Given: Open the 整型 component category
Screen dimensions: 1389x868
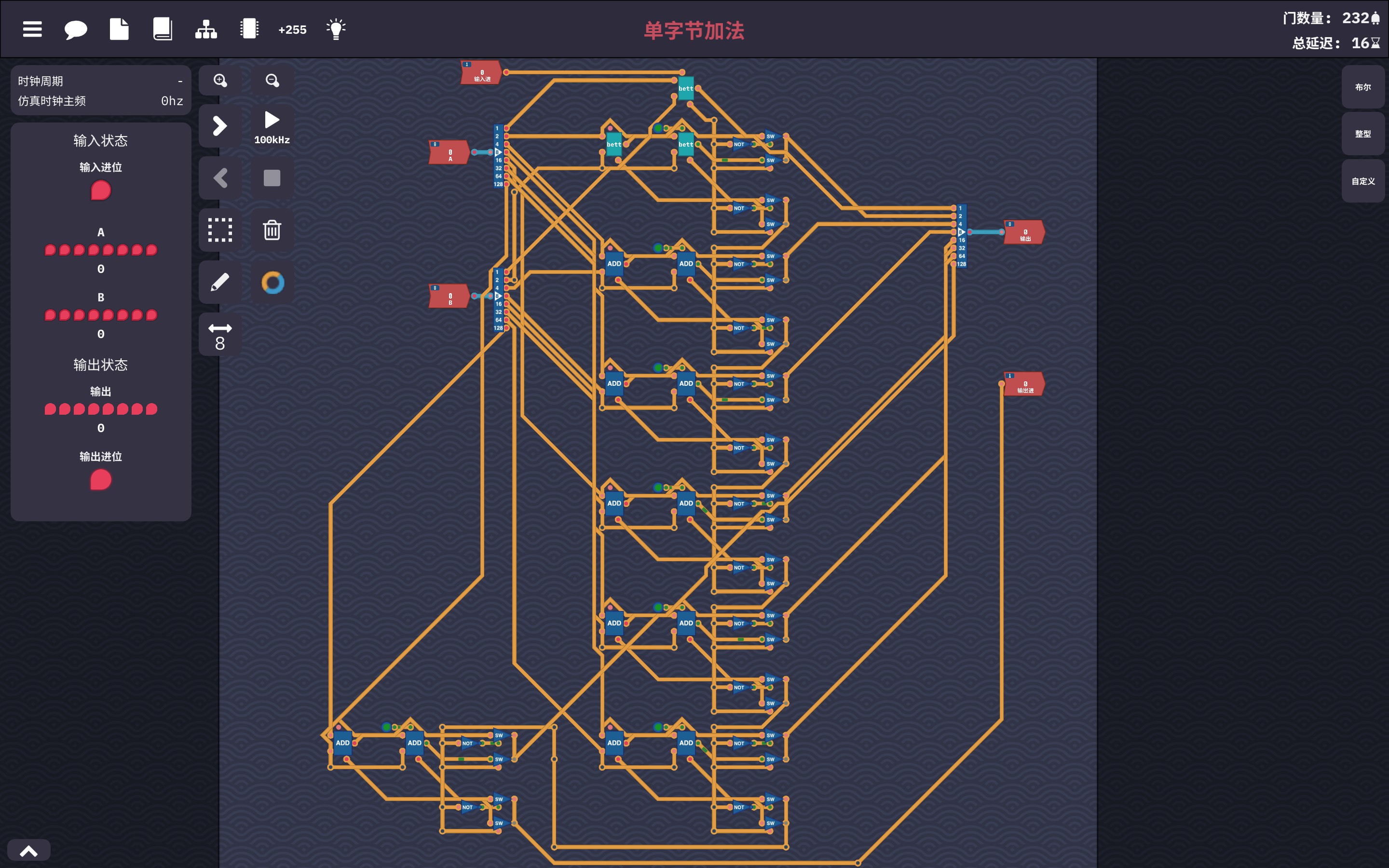Looking at the screenshot, I should coord(1363,134).
